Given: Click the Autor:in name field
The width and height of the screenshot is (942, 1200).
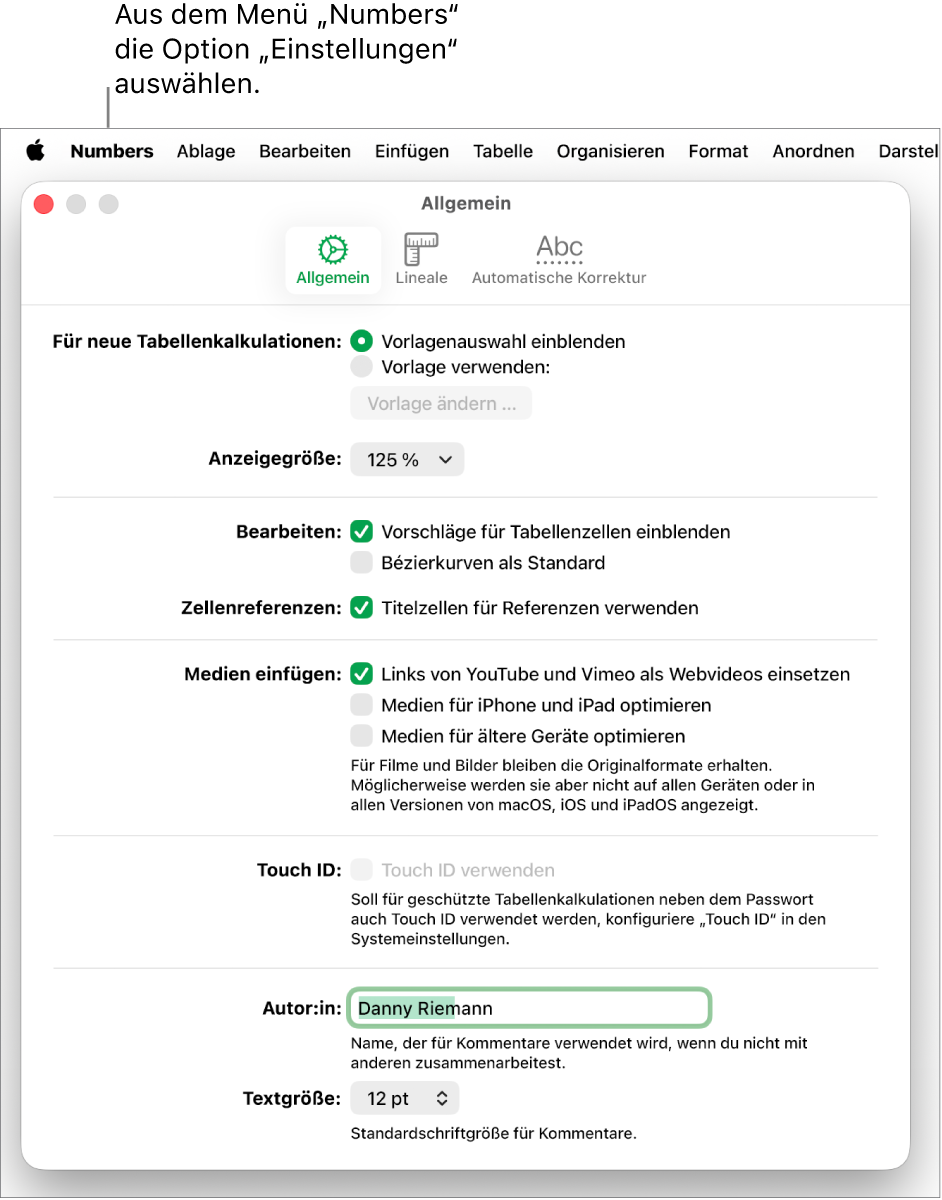Looking at the screenshot, I should click(529, 1009).
